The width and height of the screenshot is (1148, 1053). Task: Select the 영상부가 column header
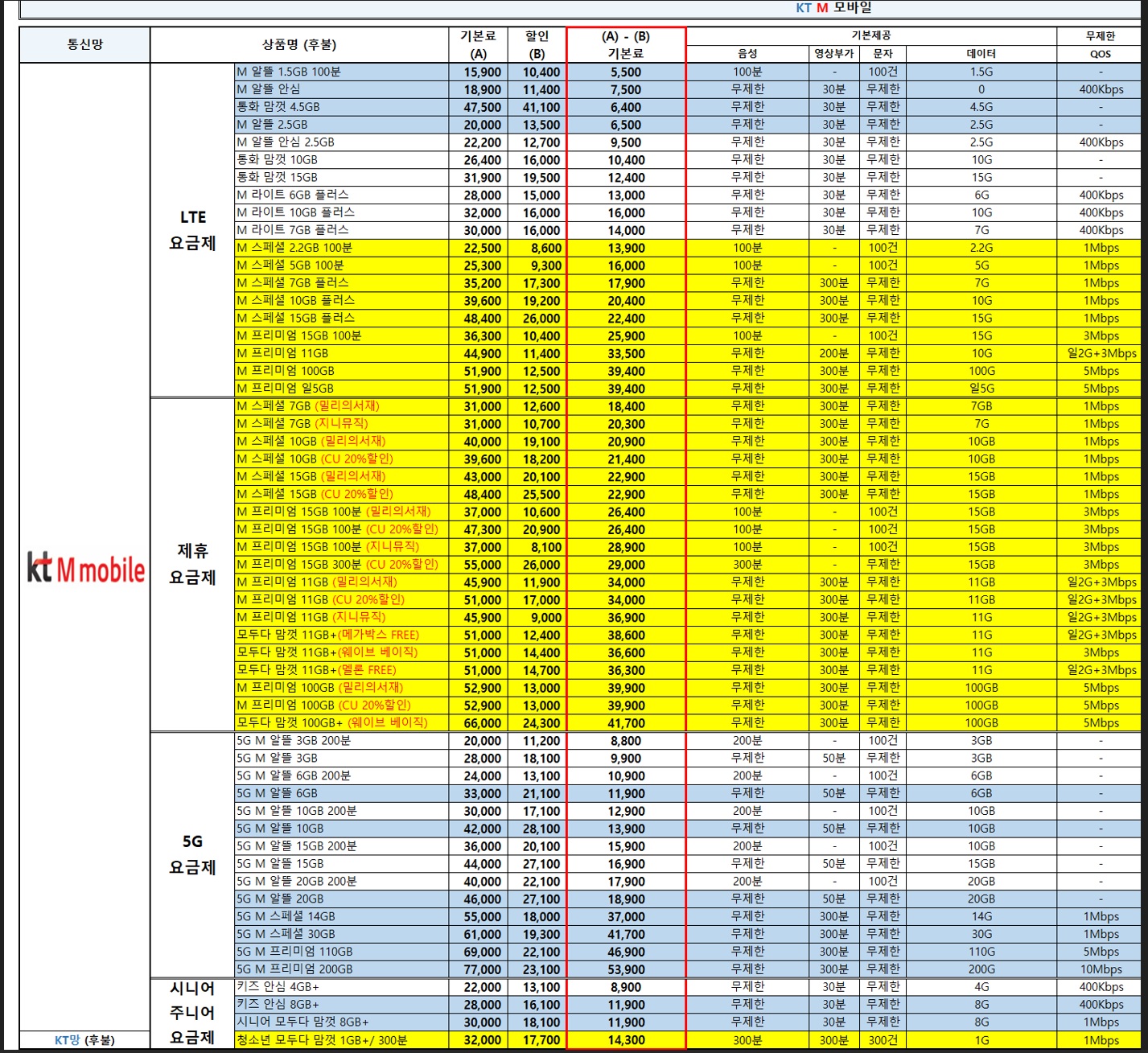(x=834, y=54)
